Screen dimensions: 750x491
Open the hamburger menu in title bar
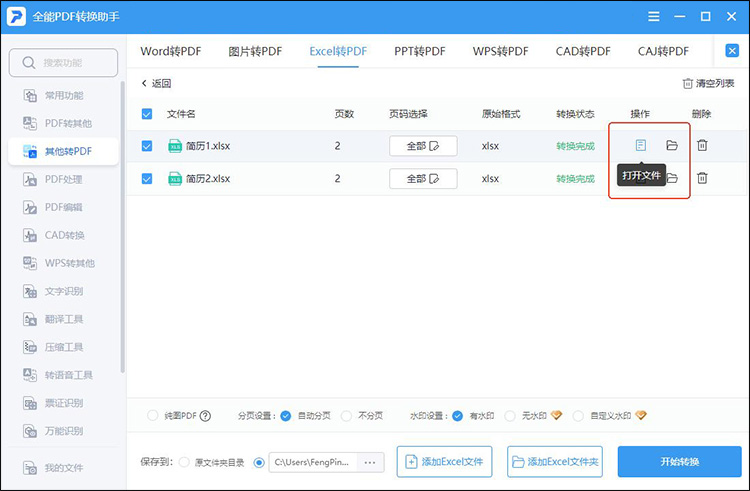point(653,17)
